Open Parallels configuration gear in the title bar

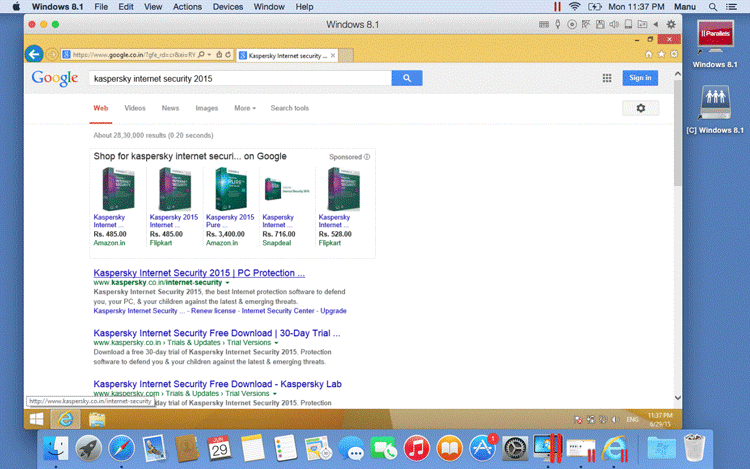[x=671, y=24]
